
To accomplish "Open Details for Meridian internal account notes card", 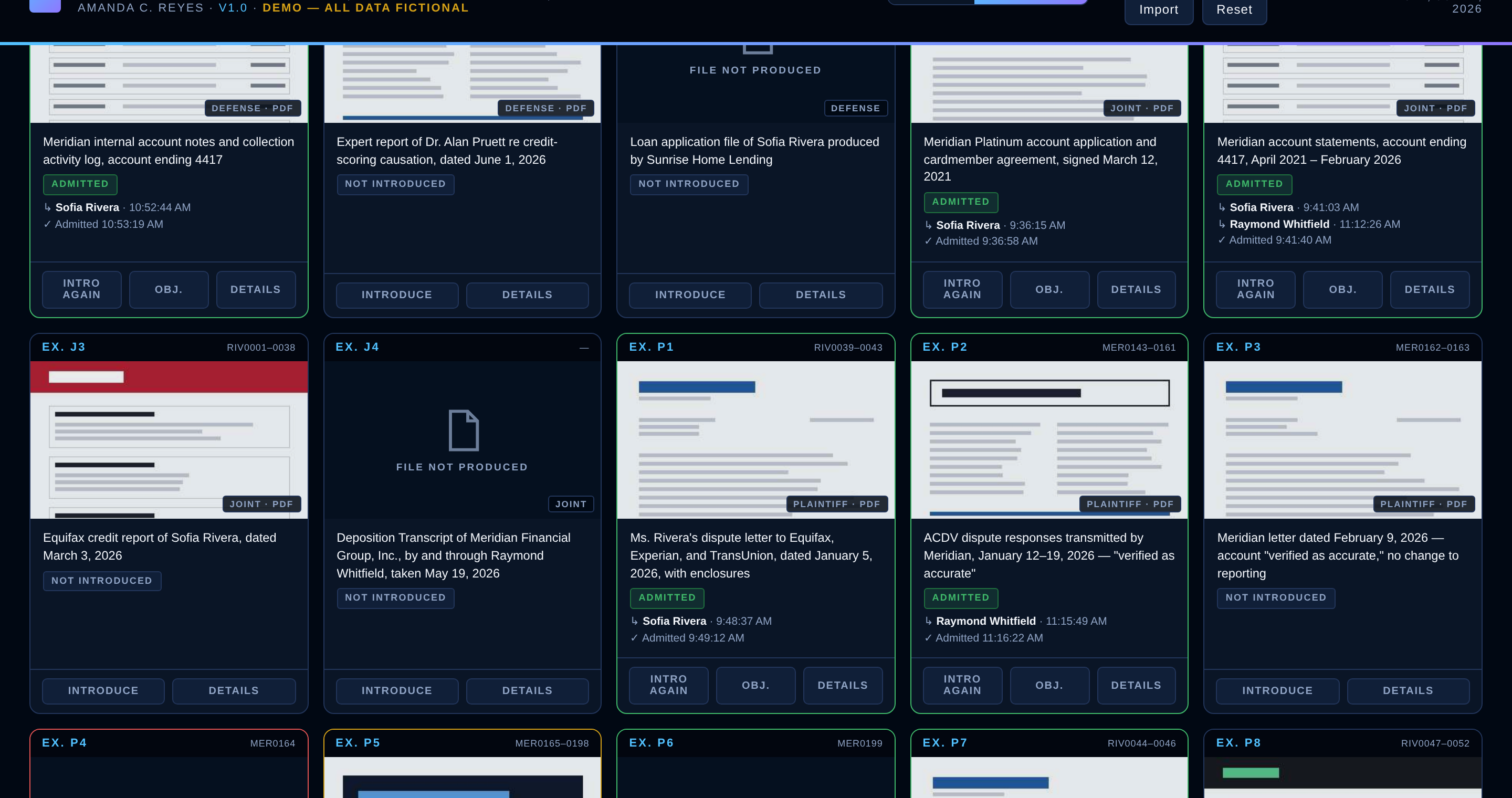I will tap(255, 289).
